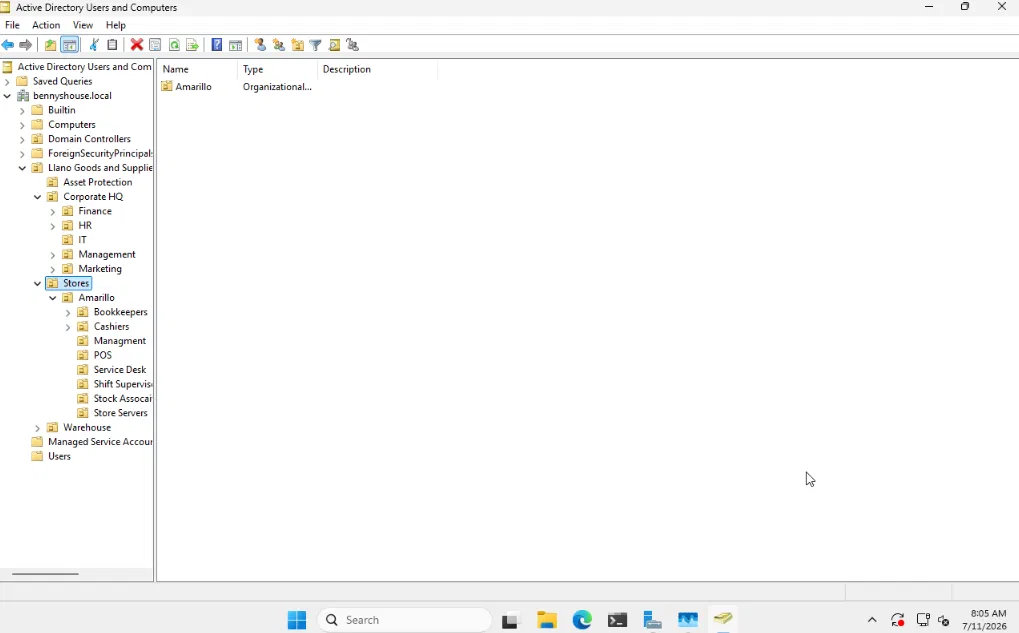This screenshot has height=633, width=1019.
Task: Select the Service Desk OU
Action: pyautogui.click(x=120, y=369)
